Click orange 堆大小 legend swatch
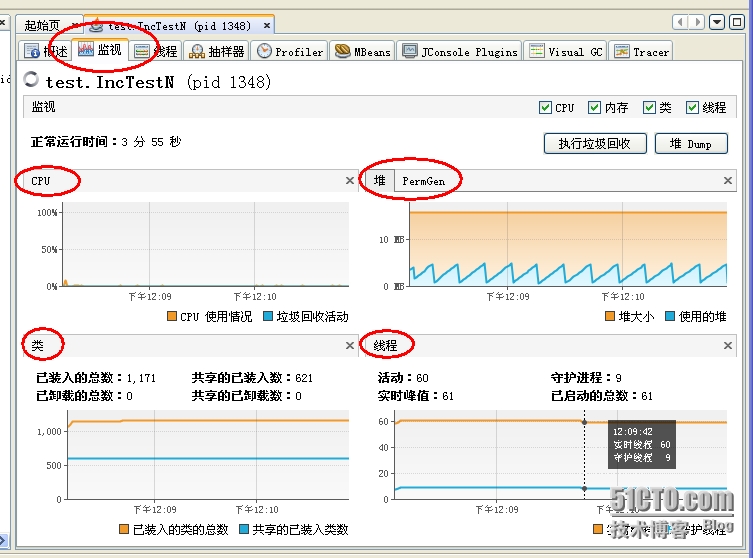 tap(610, 316)
